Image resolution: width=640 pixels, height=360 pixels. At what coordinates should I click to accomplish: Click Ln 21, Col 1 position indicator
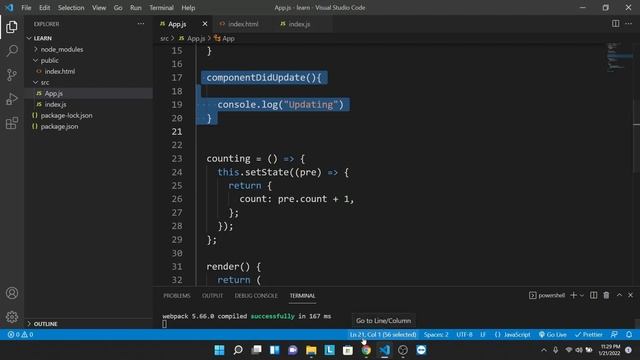pyautogui.click(x=383, y=335)
